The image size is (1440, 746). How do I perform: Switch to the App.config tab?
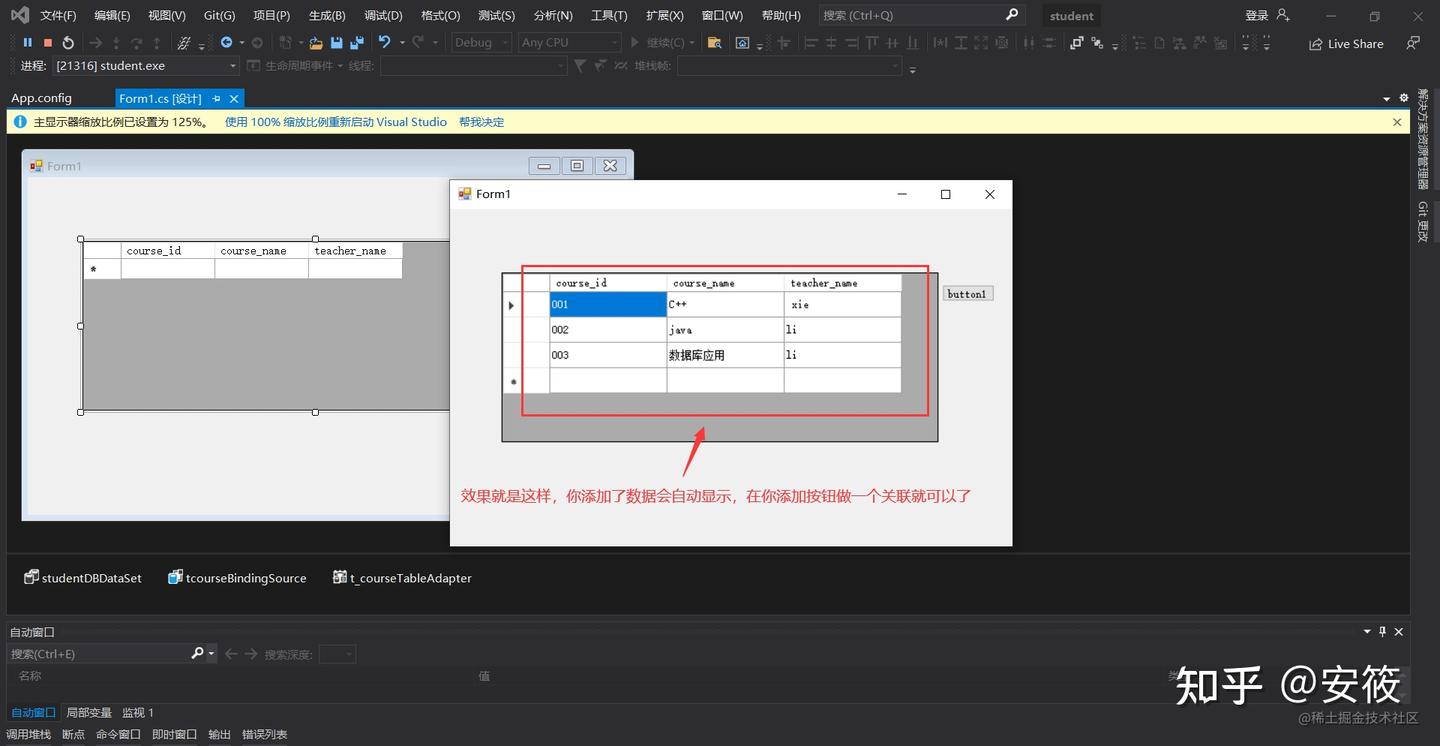[x=41, y=98]
